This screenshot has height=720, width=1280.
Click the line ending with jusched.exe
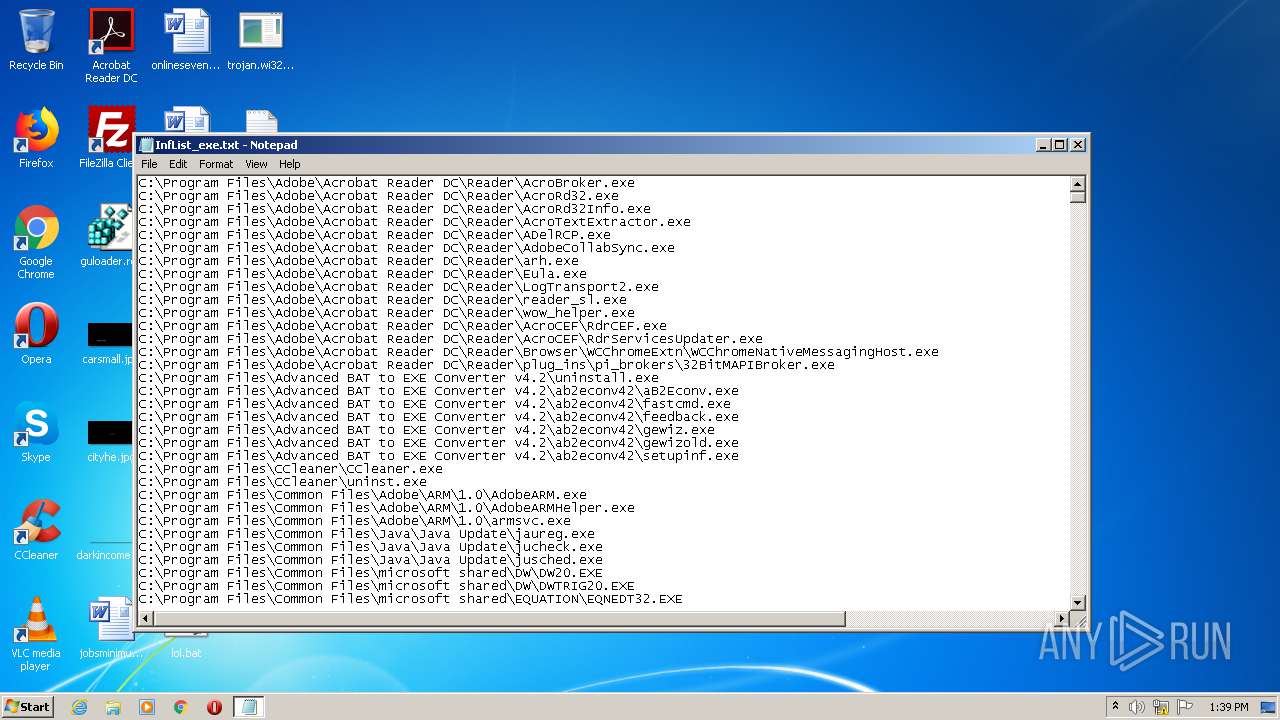coord(370,560)
